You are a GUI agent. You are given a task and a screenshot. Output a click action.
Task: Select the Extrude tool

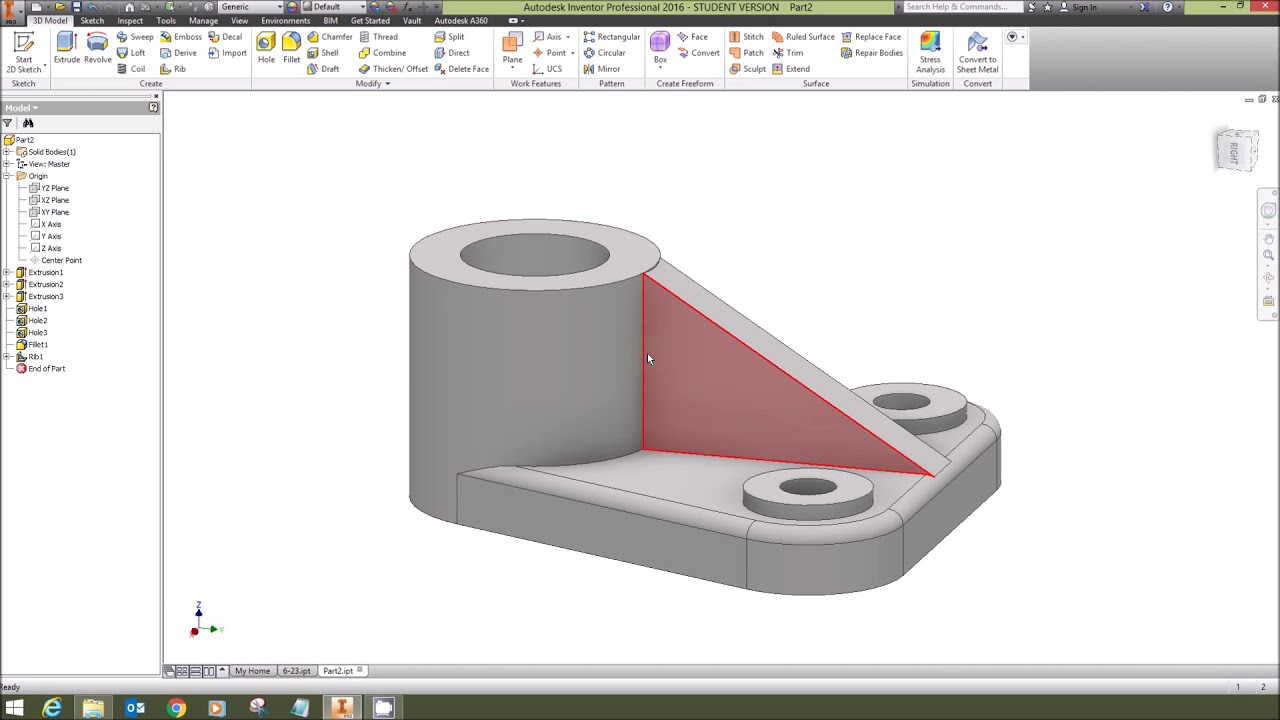click(x=67, y=48)
